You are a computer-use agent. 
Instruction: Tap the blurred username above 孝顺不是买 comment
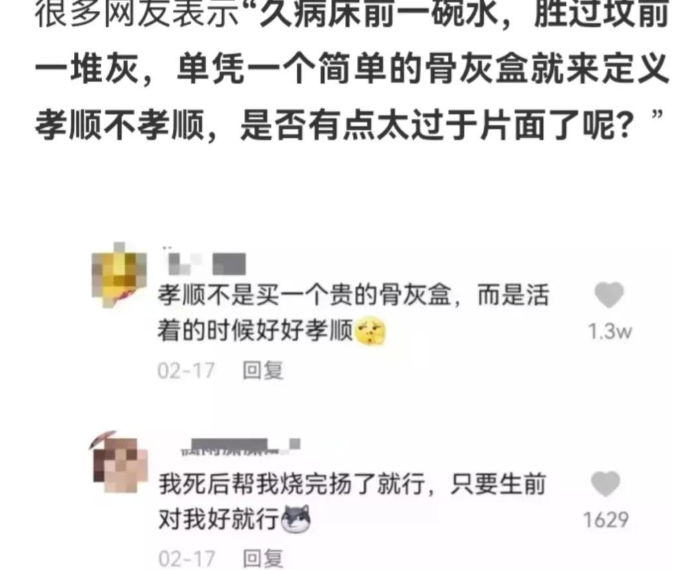204,262
